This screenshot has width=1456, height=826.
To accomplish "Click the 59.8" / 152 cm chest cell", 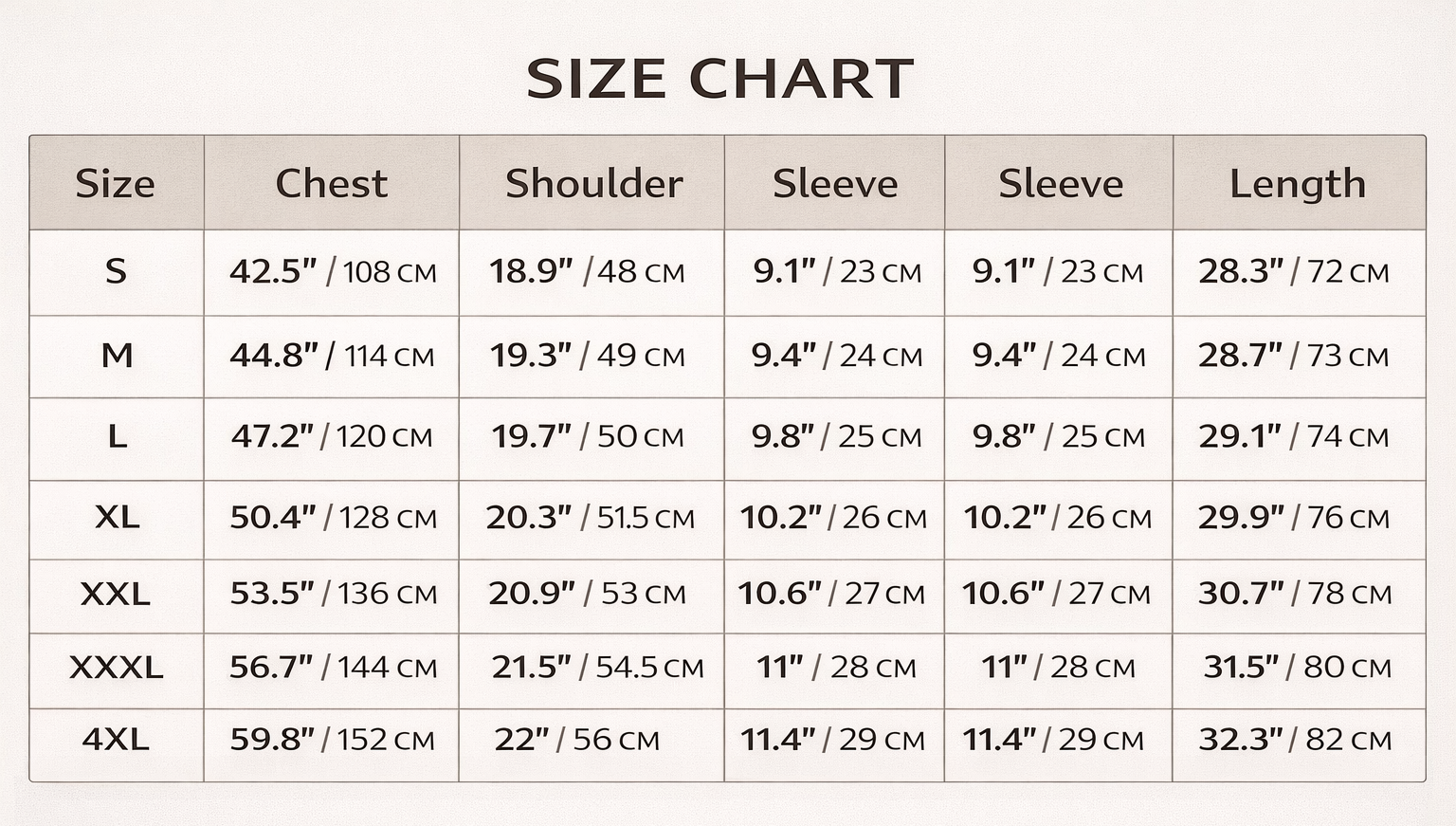I will (332, 740).
